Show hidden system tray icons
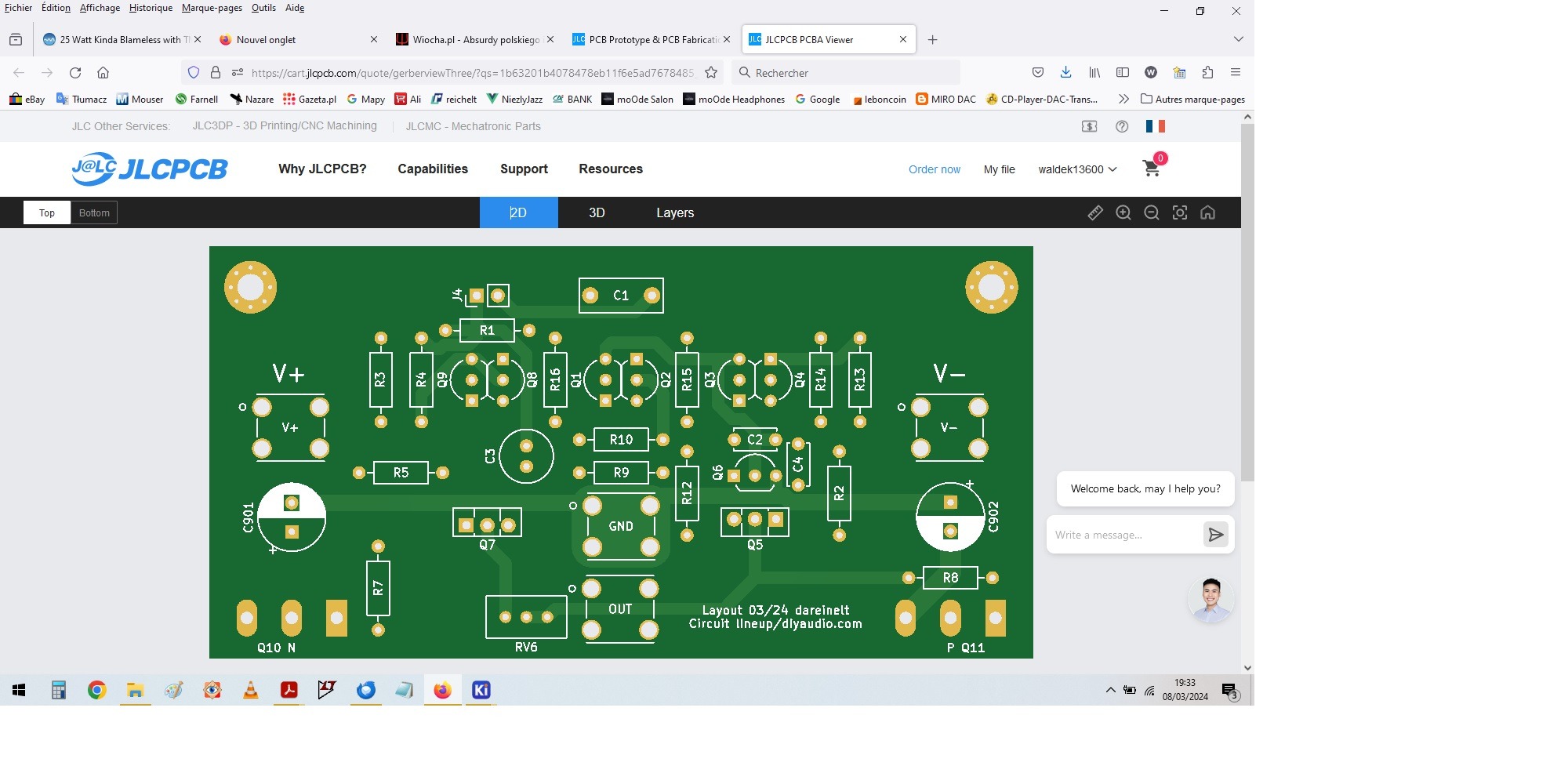The image size is (1568, 784). (x=1110, y=690)
